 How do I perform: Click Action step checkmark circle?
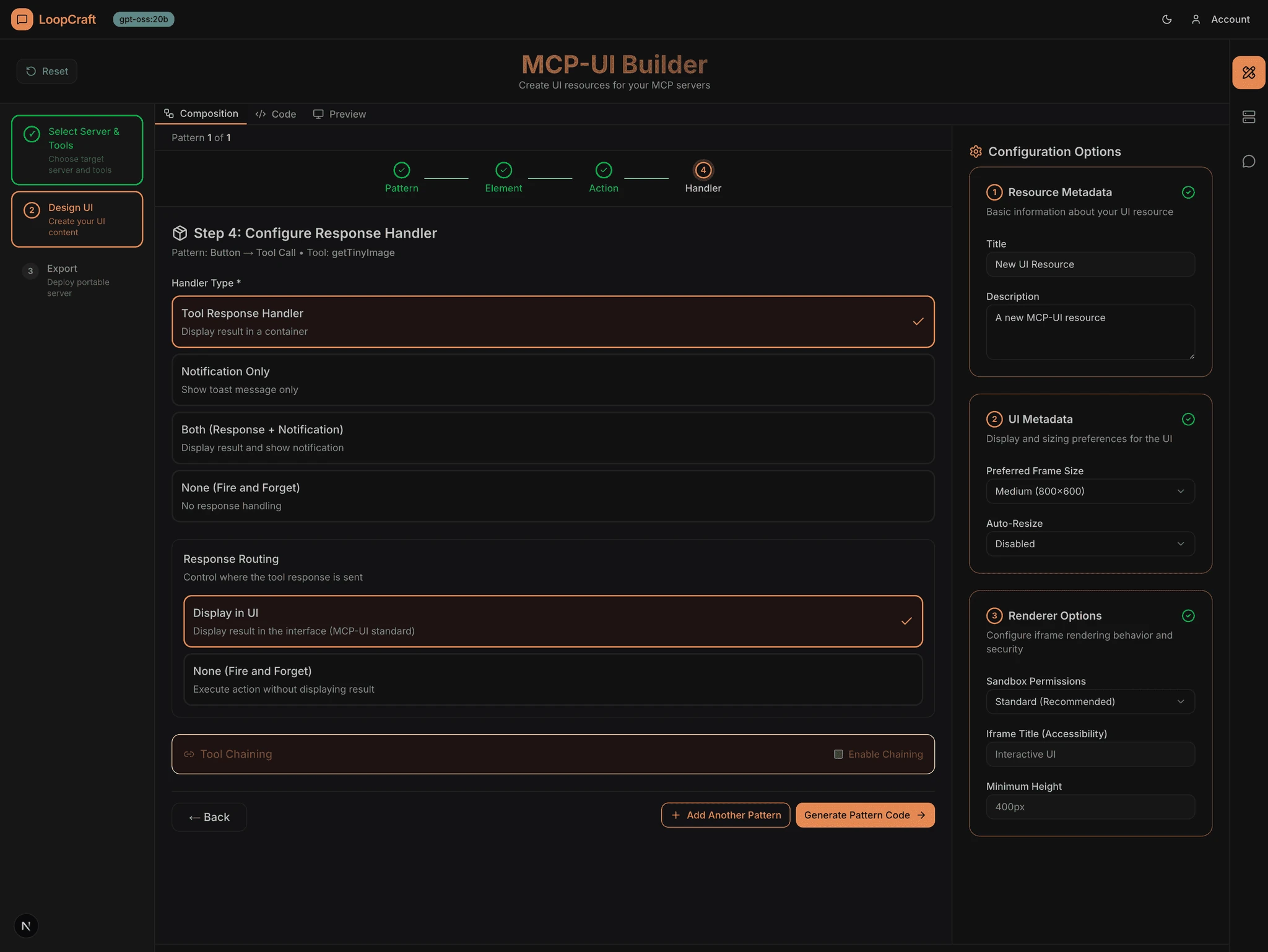(x=604, y=170)
